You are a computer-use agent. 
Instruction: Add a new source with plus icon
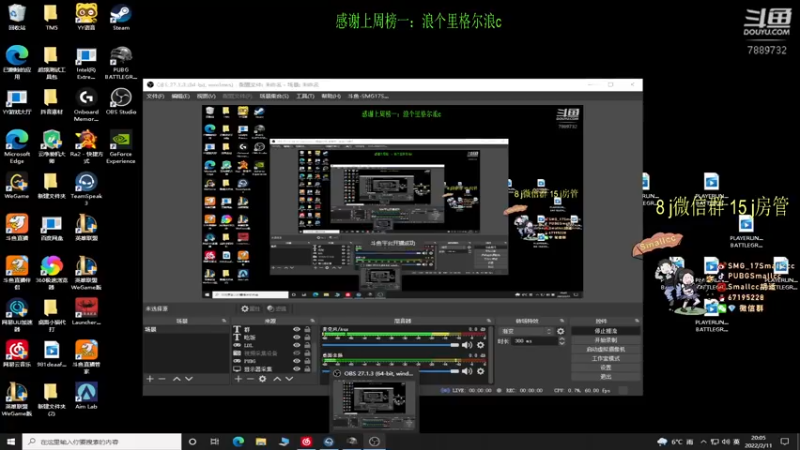238,379
